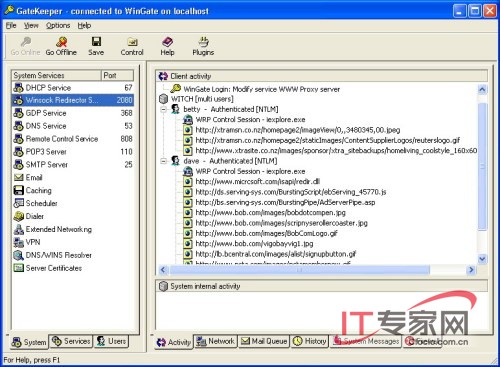Open the Options menu
500x367 pixels.
click(x=58, y=26)
